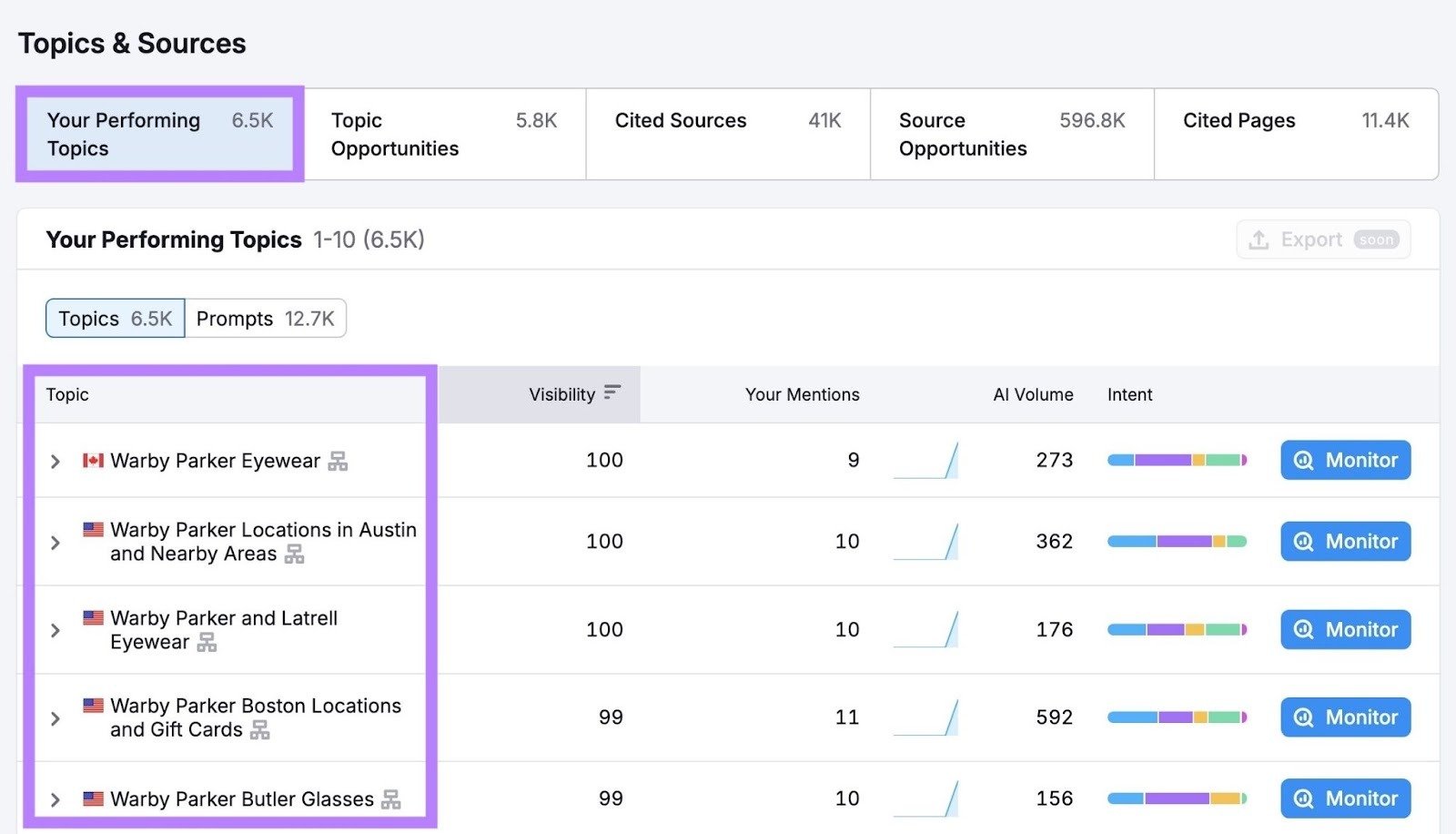Viewport: 1456px width, 834px height.
Task: Click the sitemap icon beside Warby Parker and Latrell Eyewear
Action: coord(208,642)
